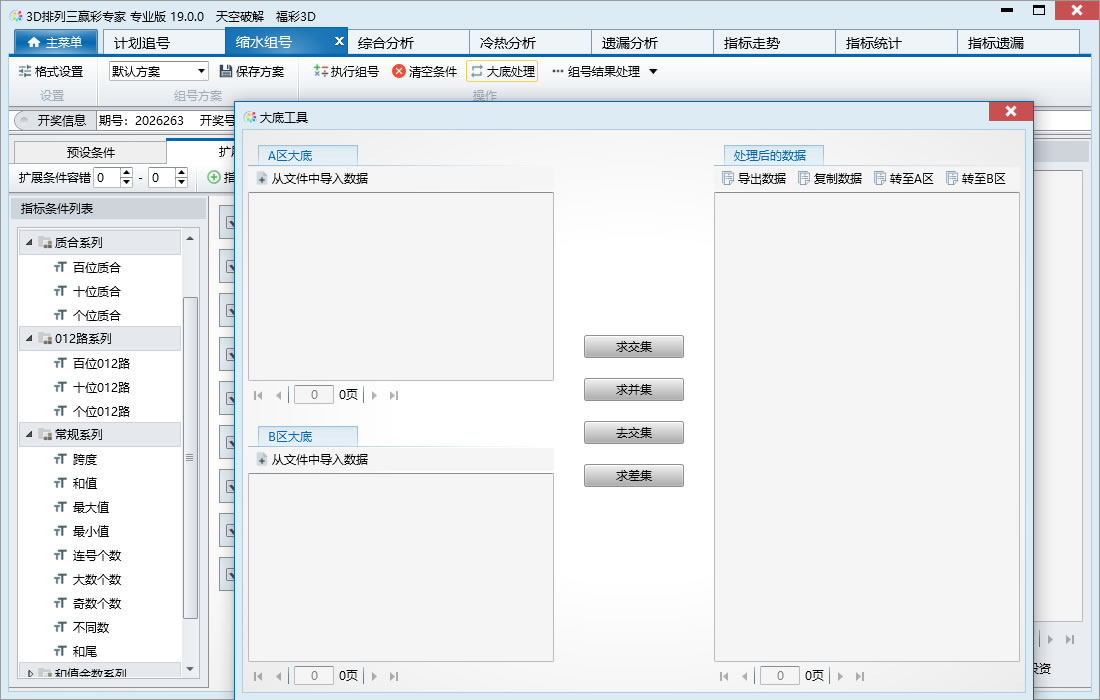Switch to the 预设条件 tab
1100x700 pixels.
90,152
